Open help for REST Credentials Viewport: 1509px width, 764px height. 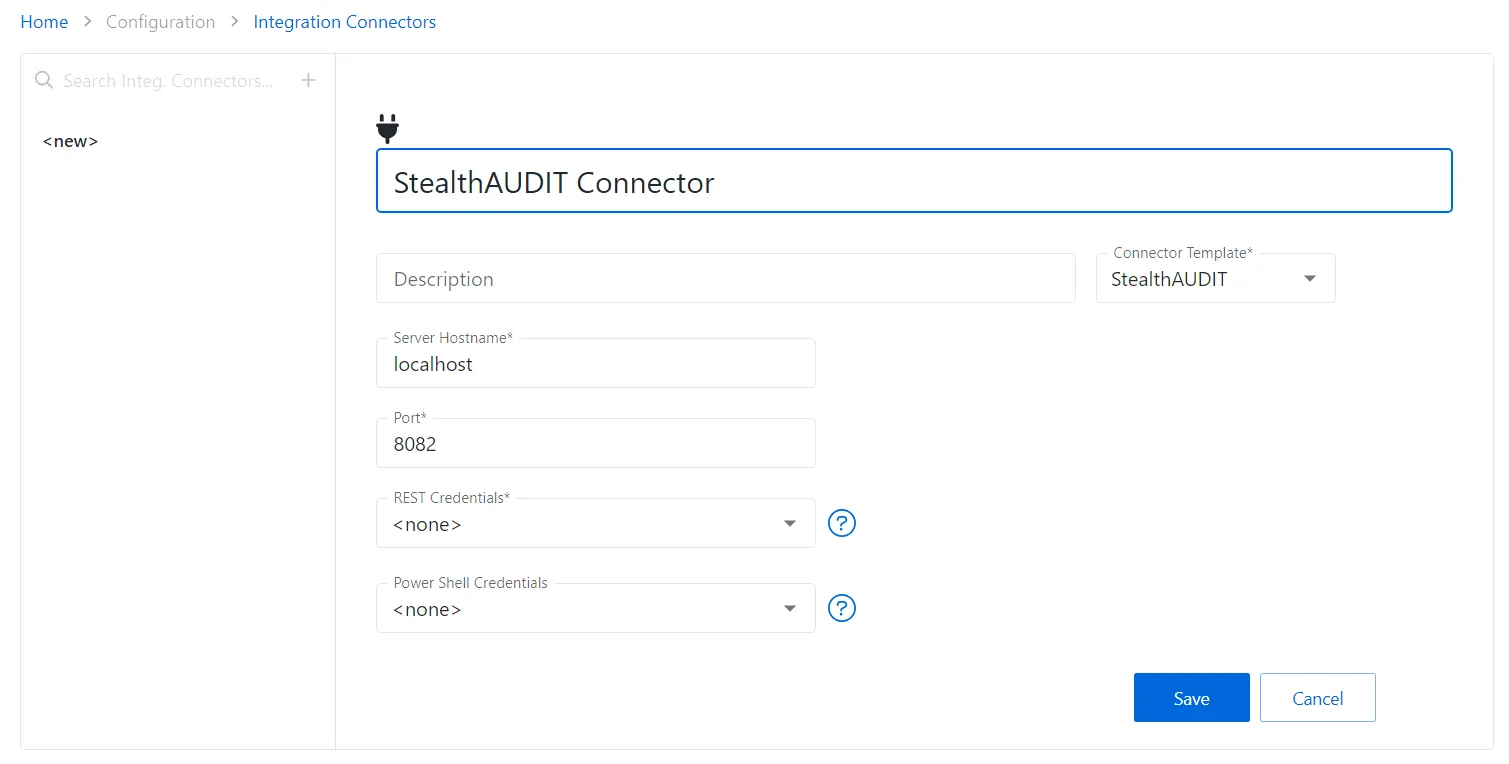(x=843, y=523)
